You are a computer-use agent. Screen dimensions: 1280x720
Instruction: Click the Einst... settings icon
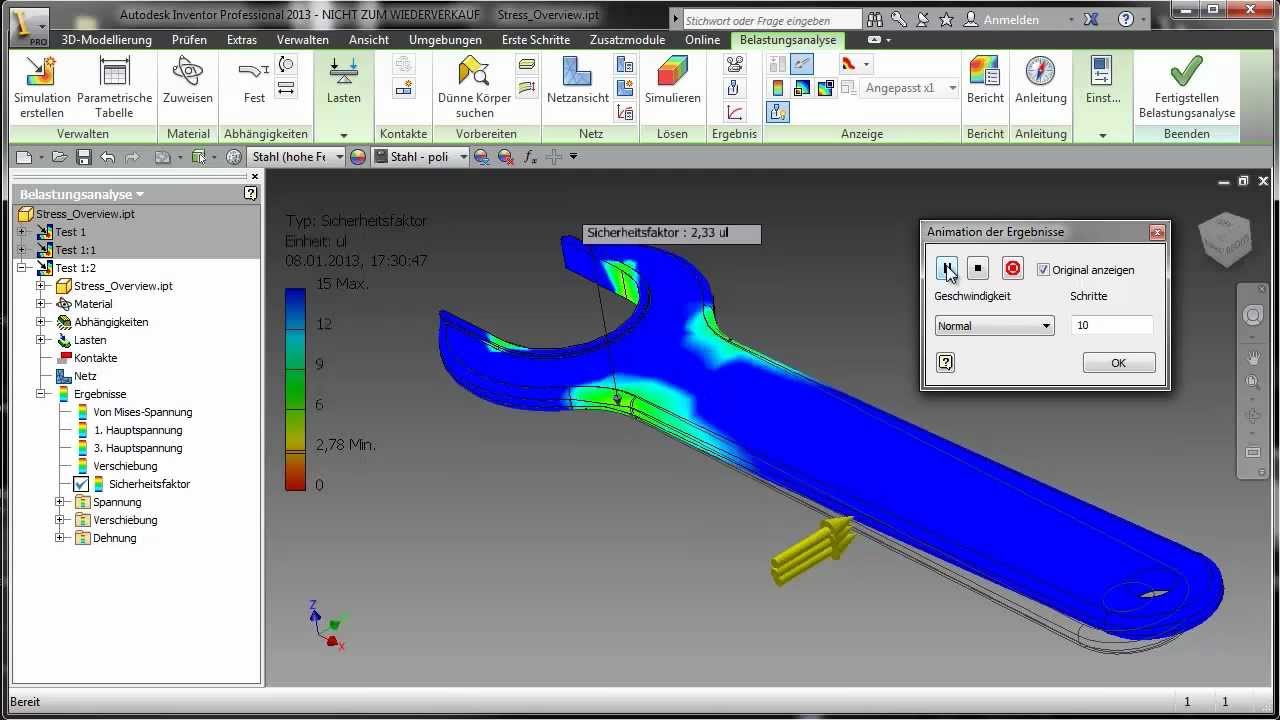1102,72
